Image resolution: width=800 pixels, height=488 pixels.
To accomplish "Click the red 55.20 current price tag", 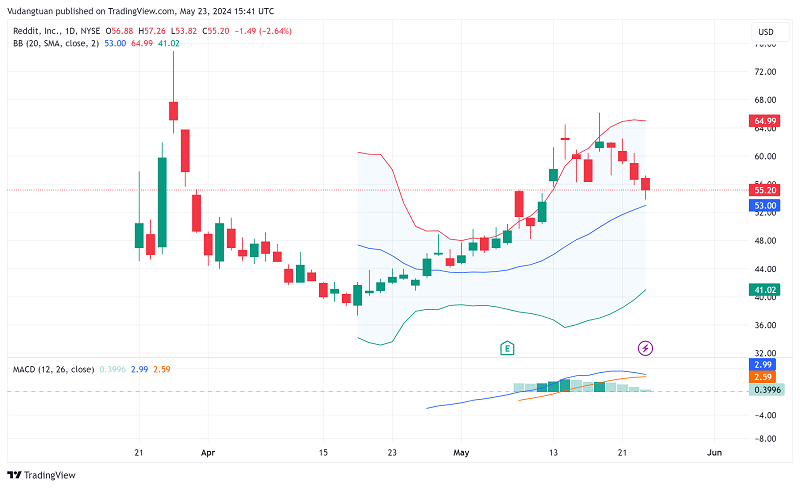I will click(x=765, y=190).
